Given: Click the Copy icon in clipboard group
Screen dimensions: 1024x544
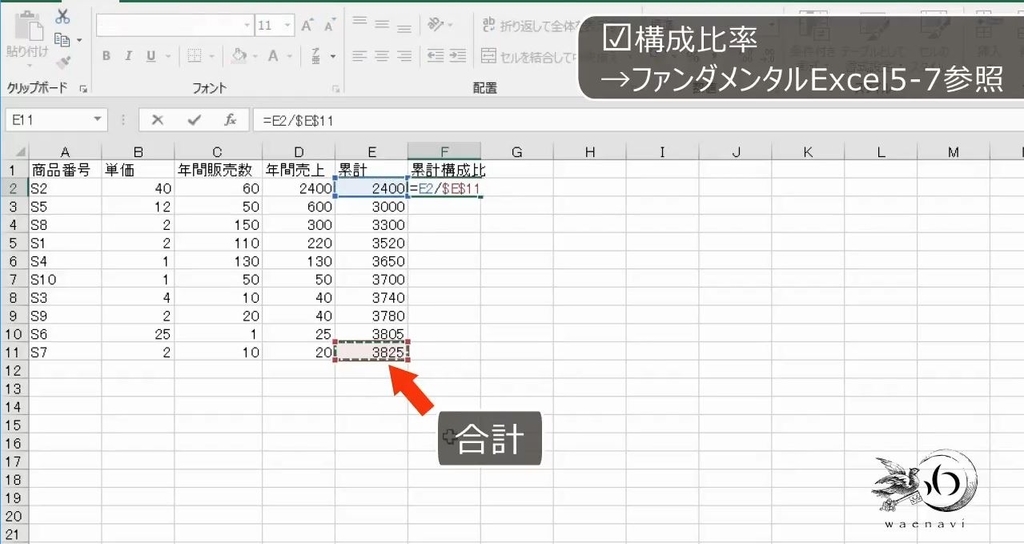Looking at the screenshot, I should tap(62, 40).
